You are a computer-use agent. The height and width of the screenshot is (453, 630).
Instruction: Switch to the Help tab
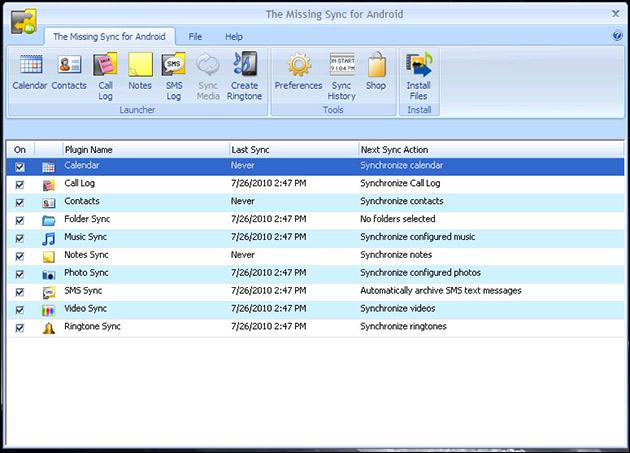click(234, 36)
